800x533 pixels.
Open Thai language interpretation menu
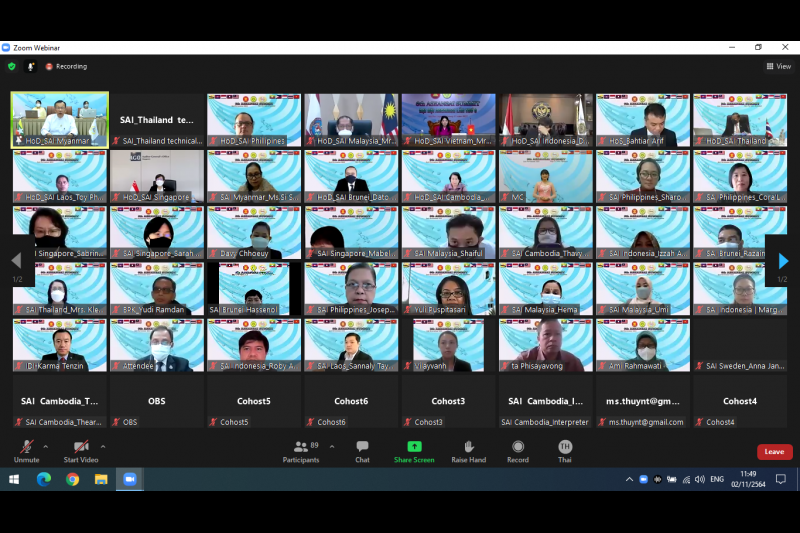coord(565,450)
